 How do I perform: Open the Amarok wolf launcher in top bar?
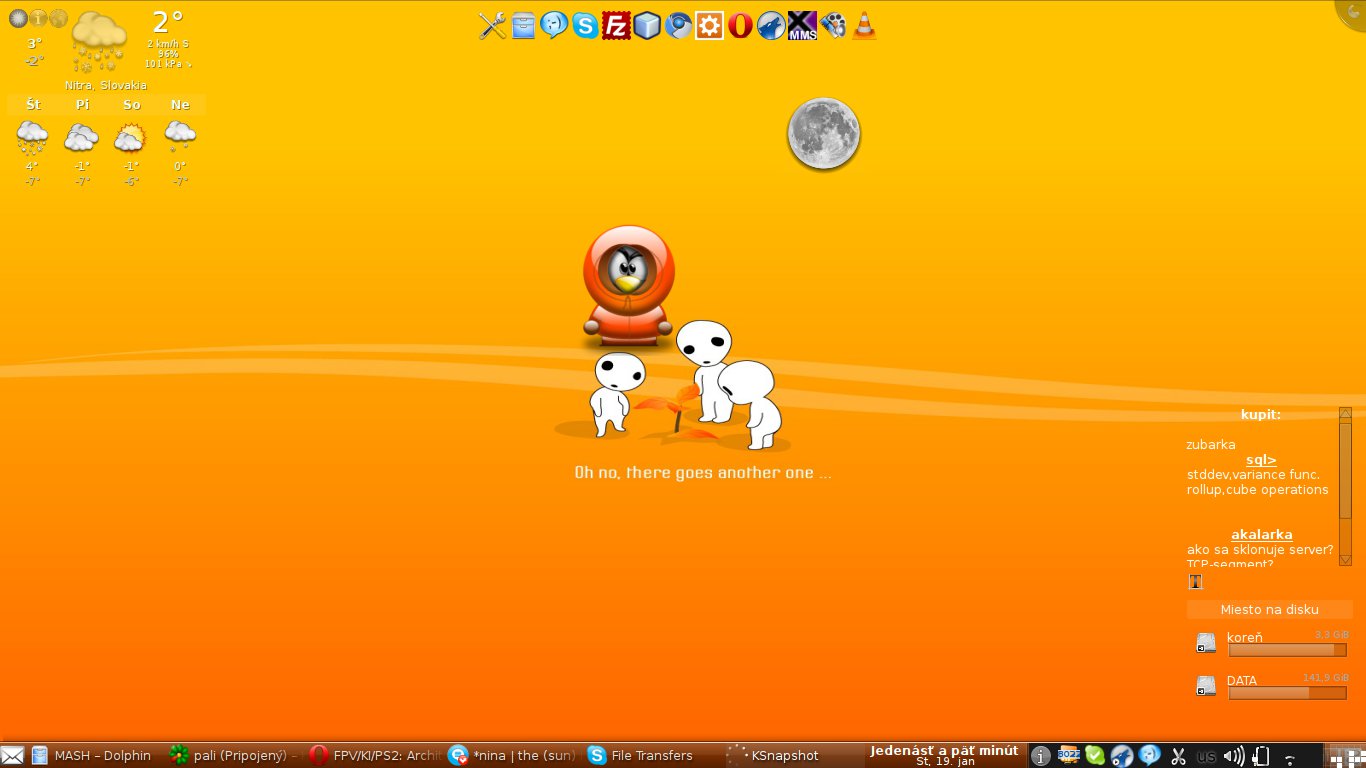click(771, 25)
